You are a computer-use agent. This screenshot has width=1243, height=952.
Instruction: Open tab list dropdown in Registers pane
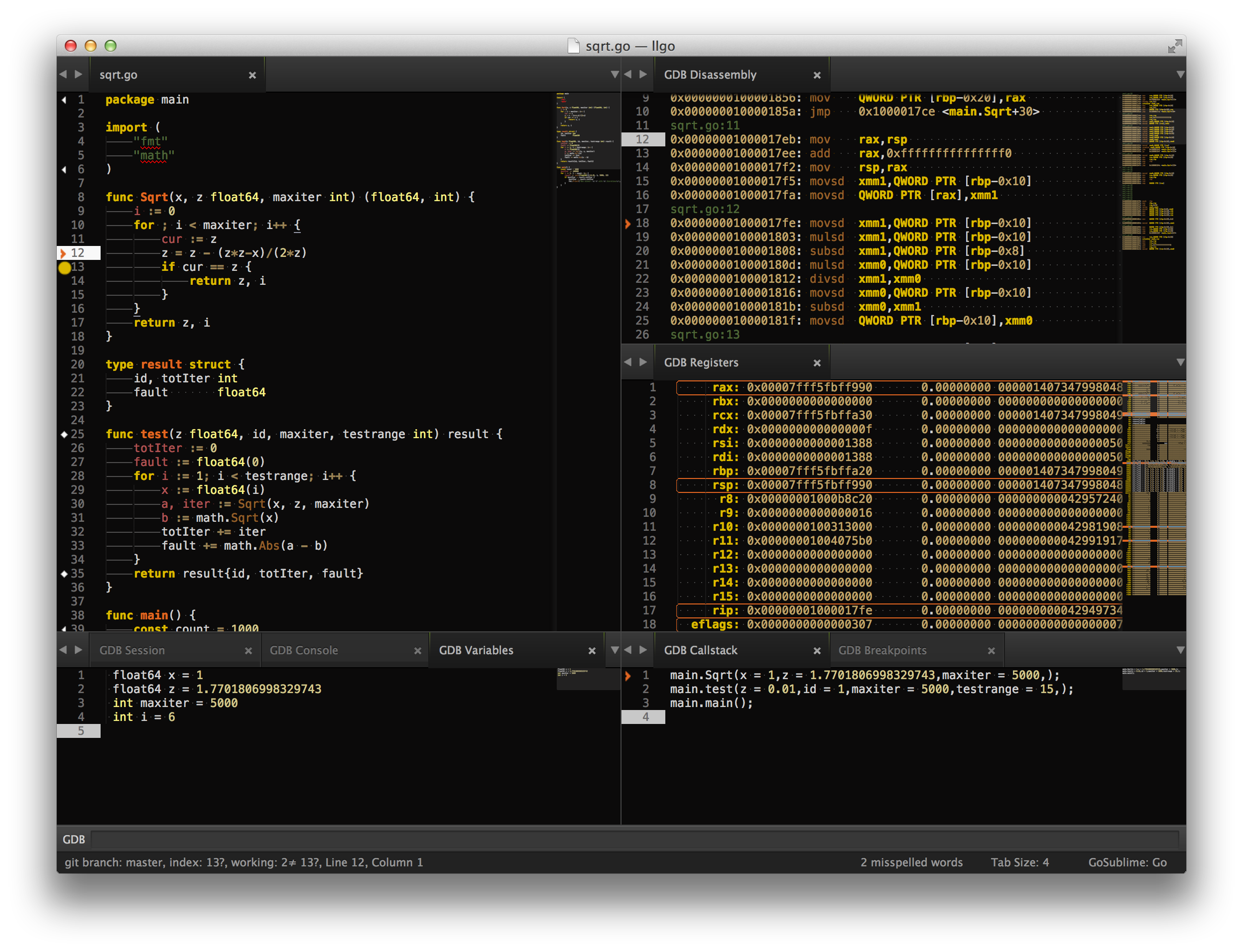pyautogui.click(x=1180, y=362)
